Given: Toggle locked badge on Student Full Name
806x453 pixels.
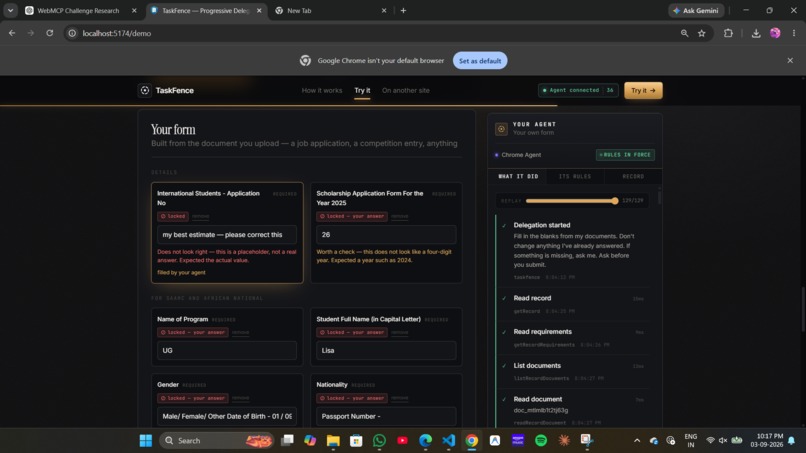Looking at the screenshot, I should tap(352, 333).
